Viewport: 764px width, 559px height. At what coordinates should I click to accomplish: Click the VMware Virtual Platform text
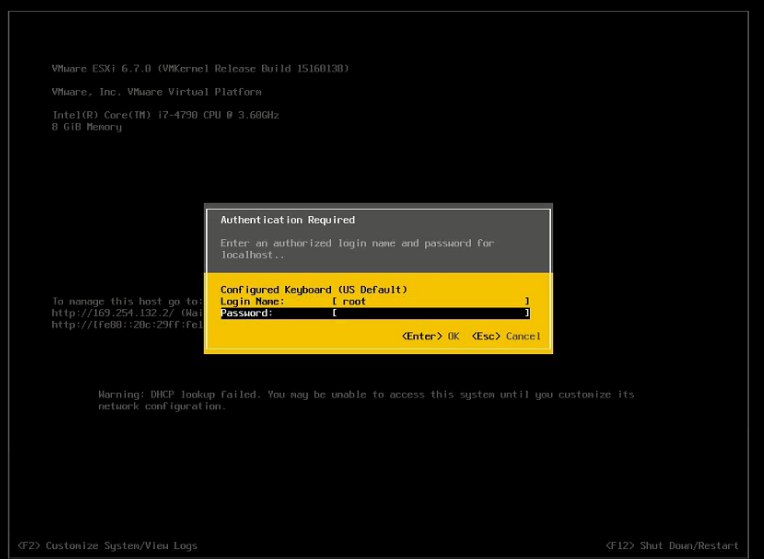156,92
